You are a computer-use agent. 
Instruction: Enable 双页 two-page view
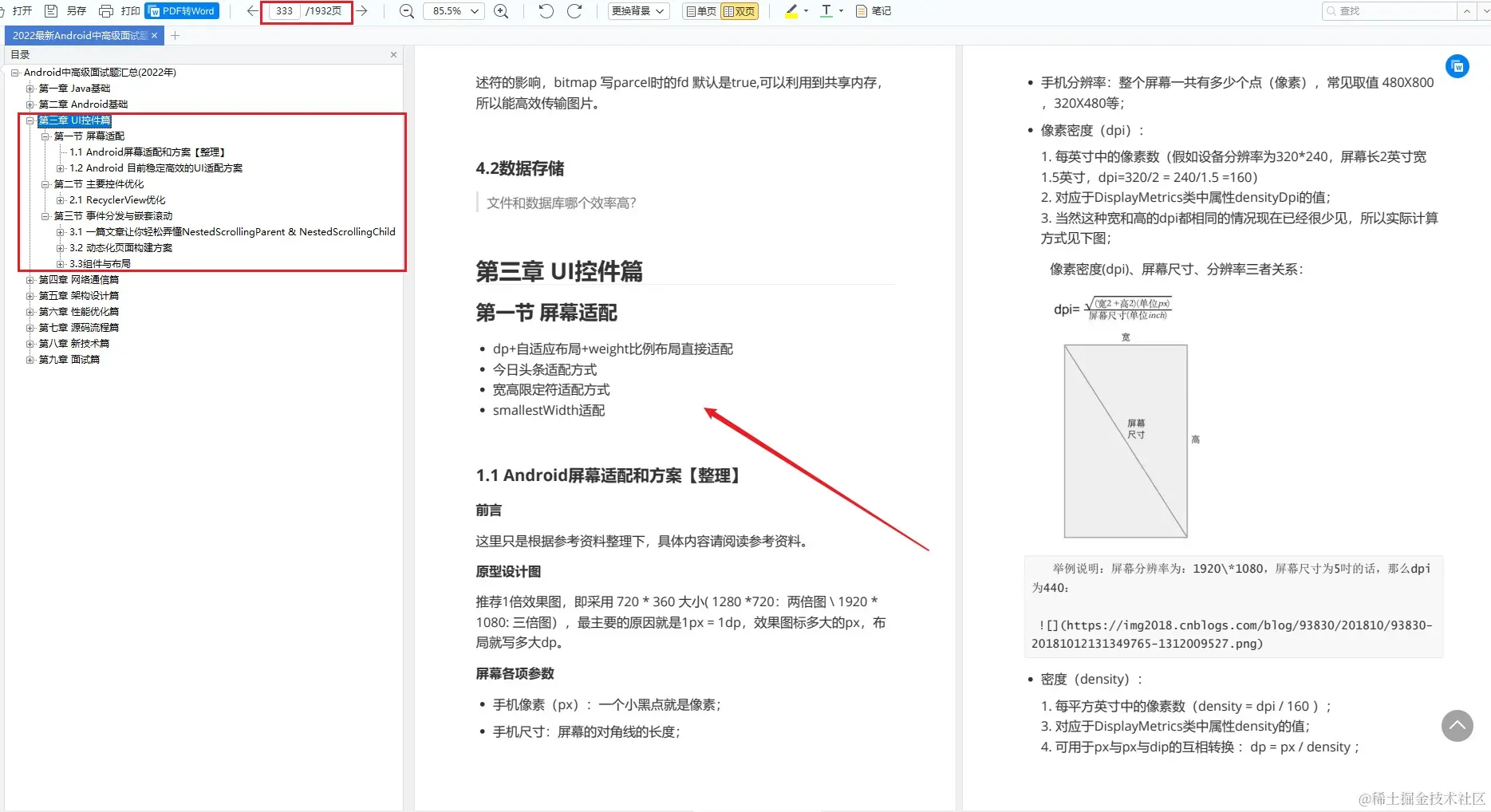pos(740,10)
